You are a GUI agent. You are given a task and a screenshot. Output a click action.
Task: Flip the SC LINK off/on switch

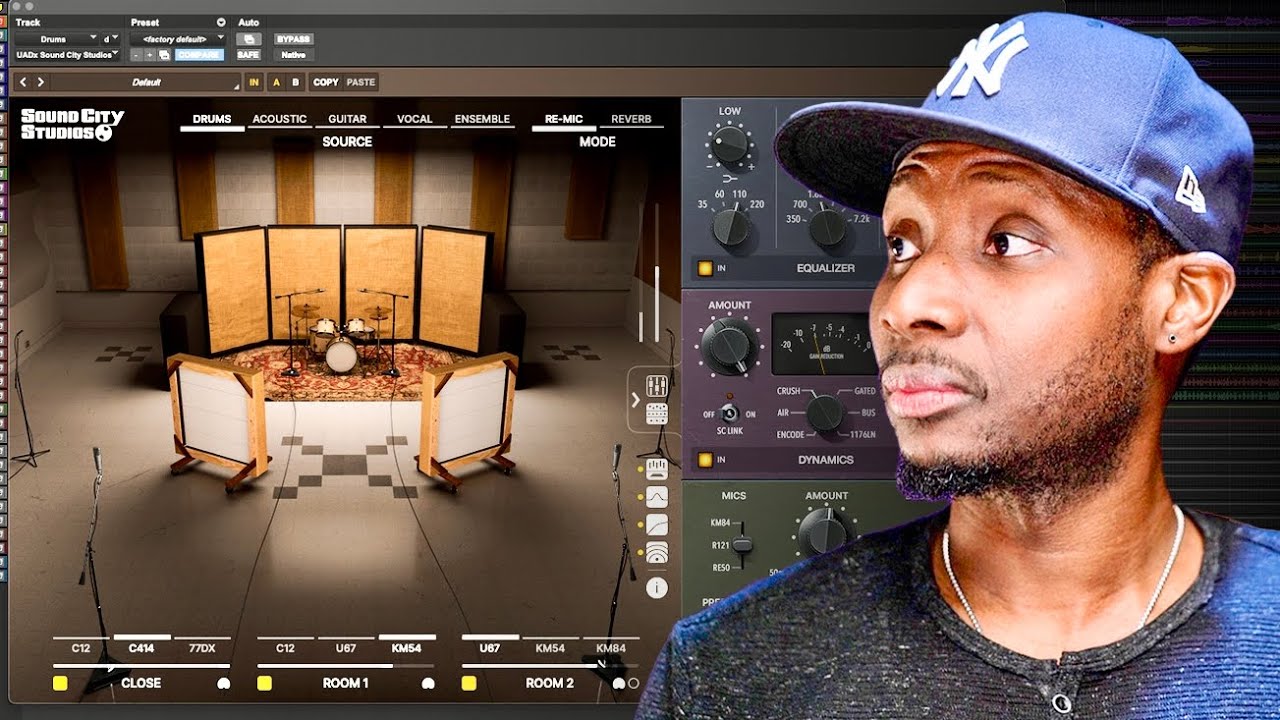pos(730,413)
